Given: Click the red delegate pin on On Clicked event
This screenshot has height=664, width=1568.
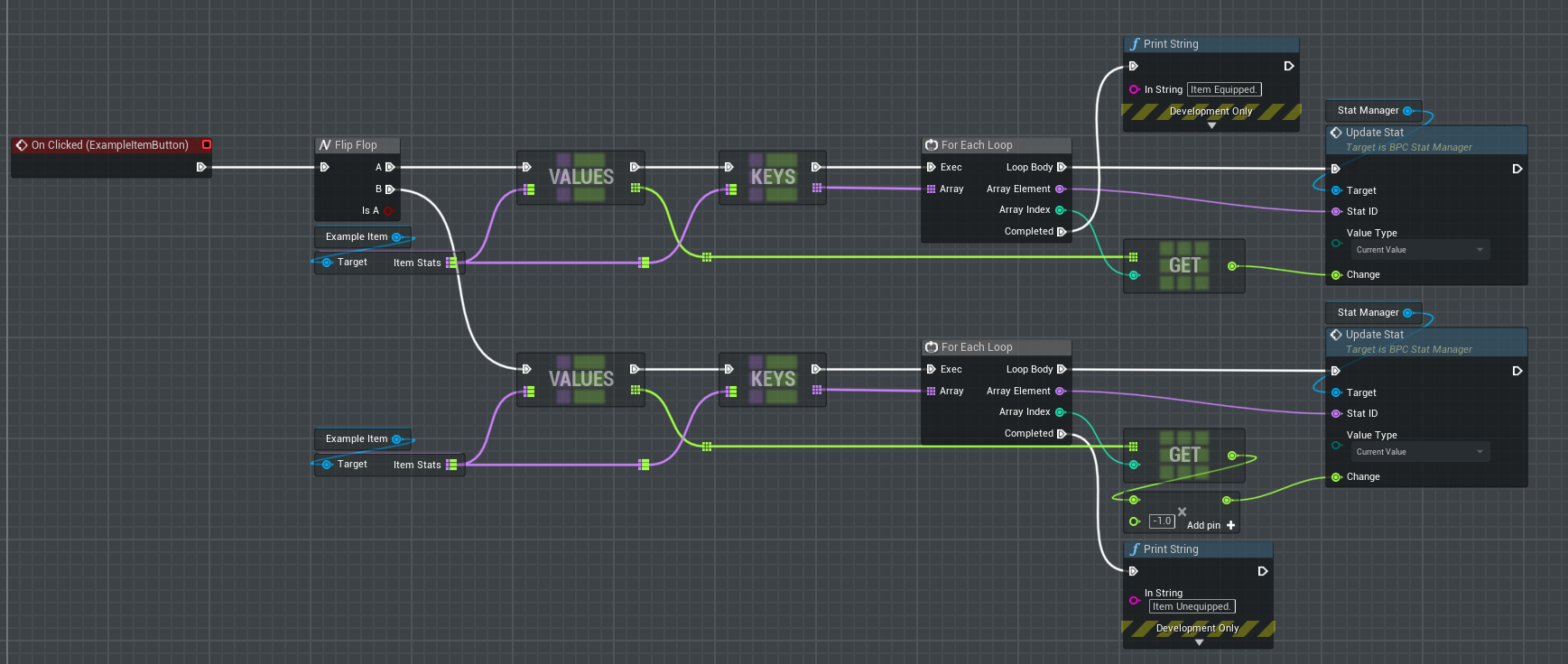Looking at the screenshot, I should click(207, 144).
